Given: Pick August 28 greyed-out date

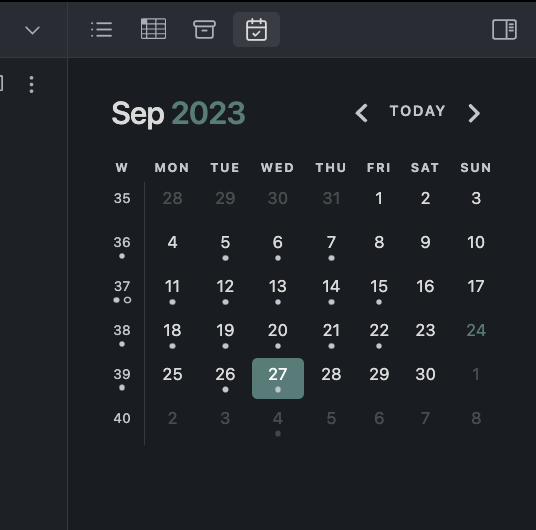Looking at the screenshot, I should click(x=172, y=198).
